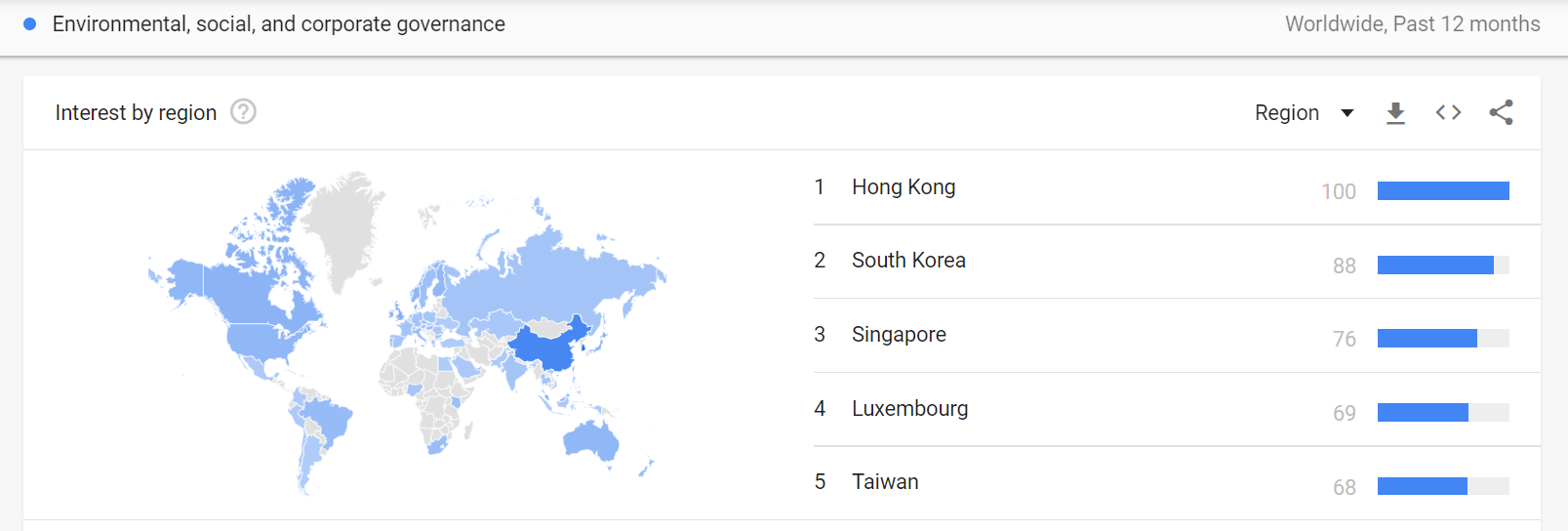Click Hong Kong's interest bar
1568x531 pixels.
1443,190
